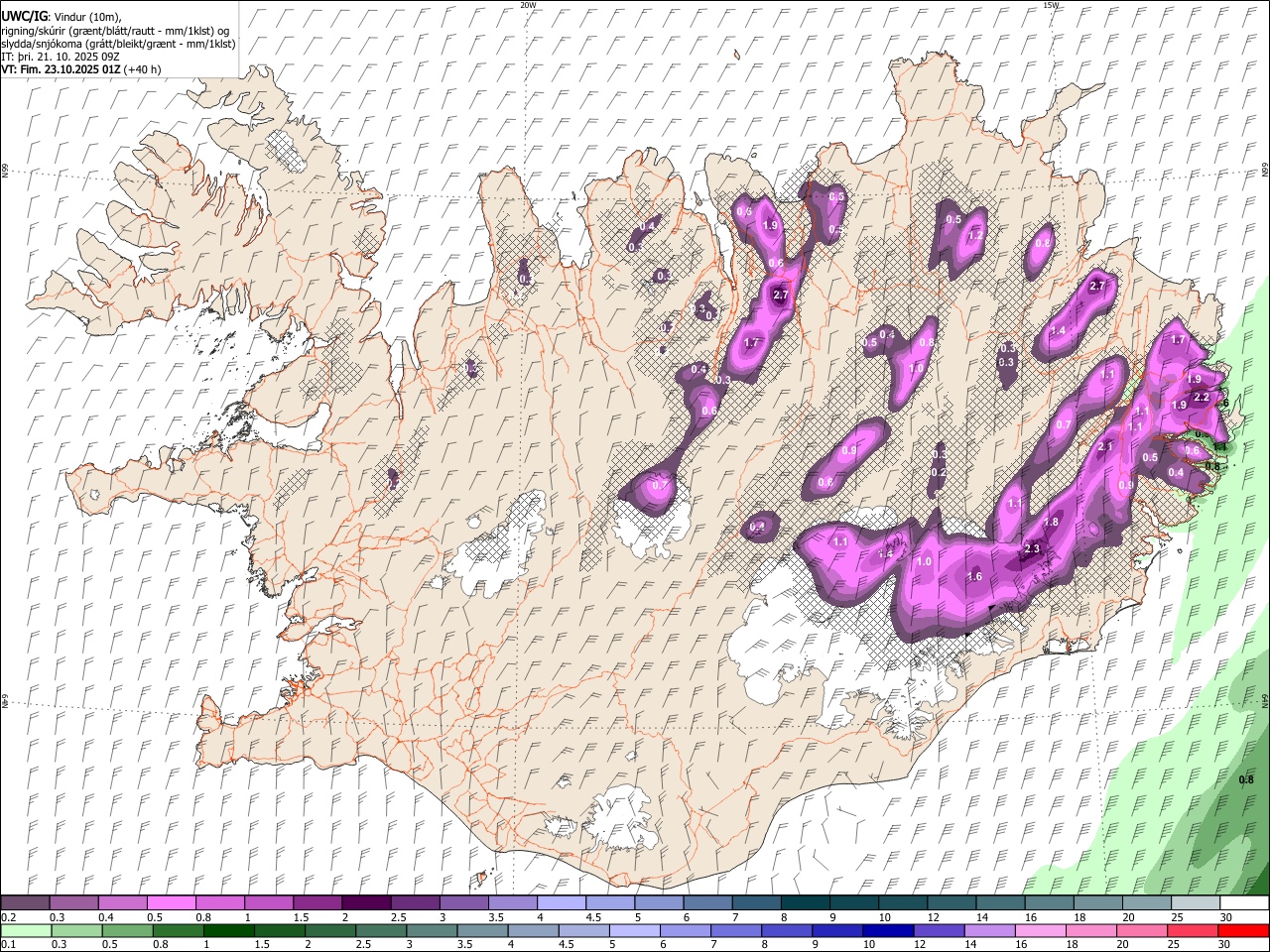The width and height of the screenshot is (1270, 952).
Task: Click the 'rigning/skúrir (grænt/blátt/rautt - mm/1klst) og' line
Action: point(115,31)
